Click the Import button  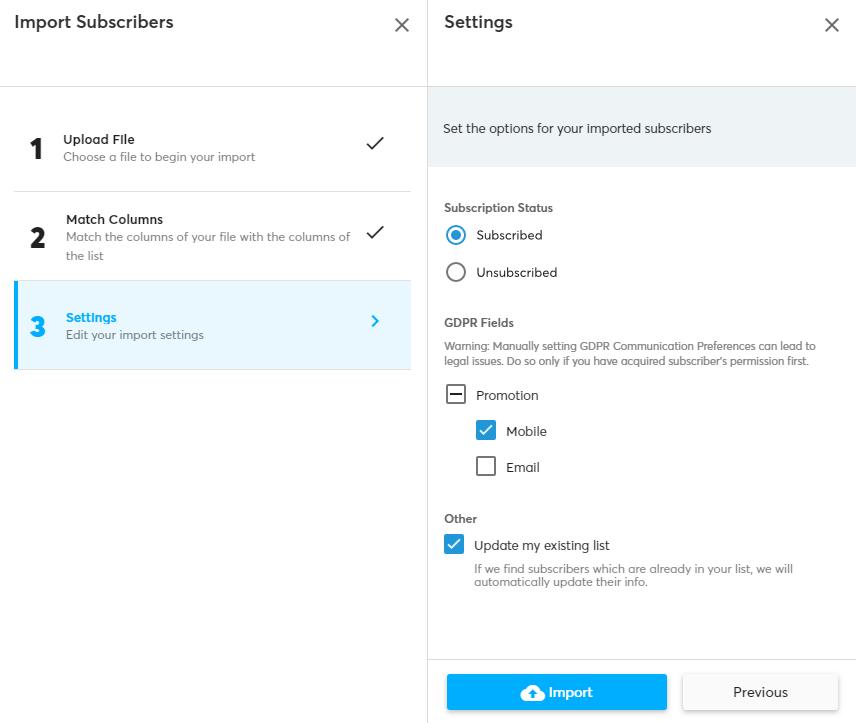(557, 692)
